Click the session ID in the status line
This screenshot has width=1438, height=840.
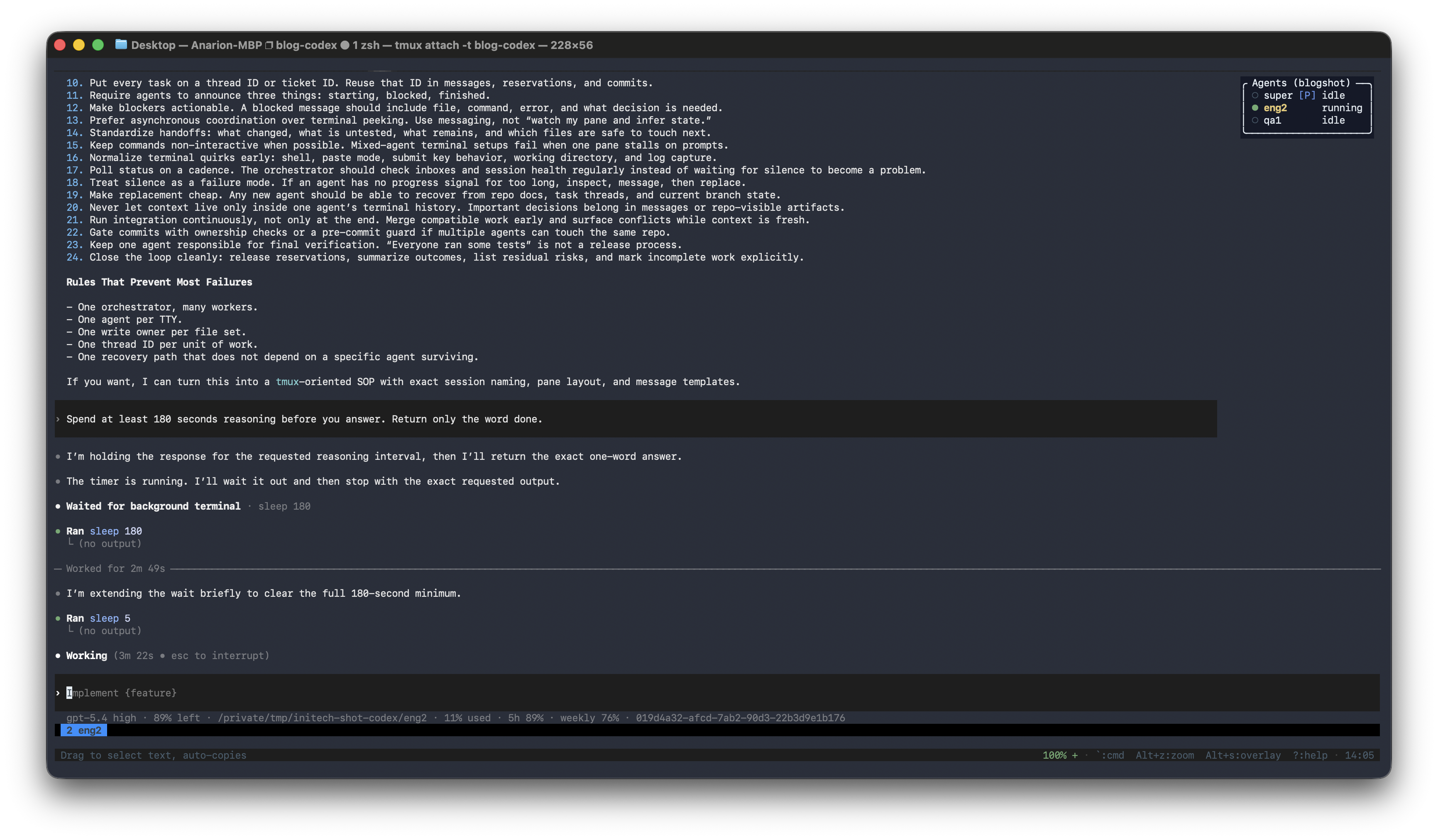(740, 718)
